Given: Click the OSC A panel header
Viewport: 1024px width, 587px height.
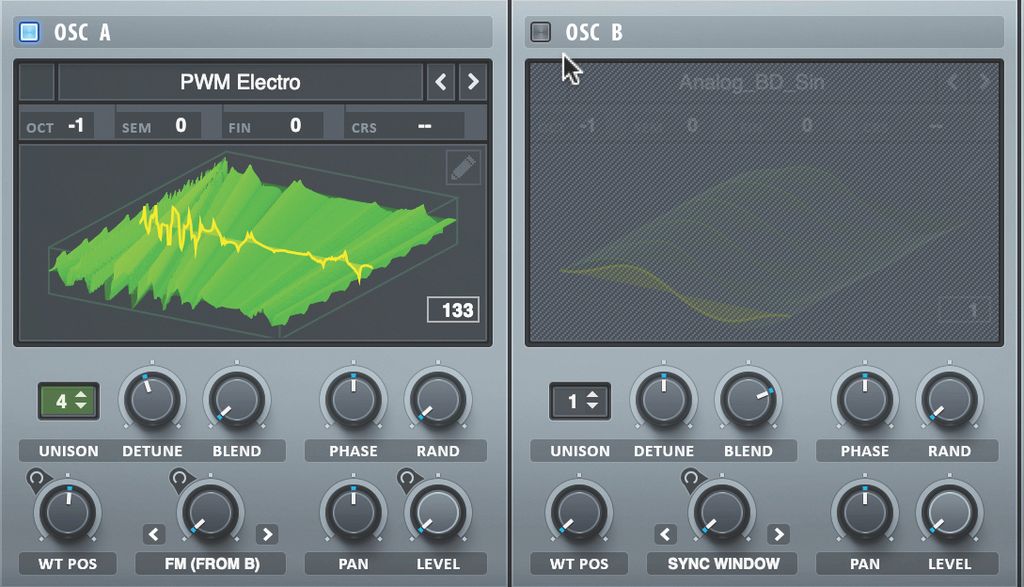Looking at the screenshot, I should (250, 30).
